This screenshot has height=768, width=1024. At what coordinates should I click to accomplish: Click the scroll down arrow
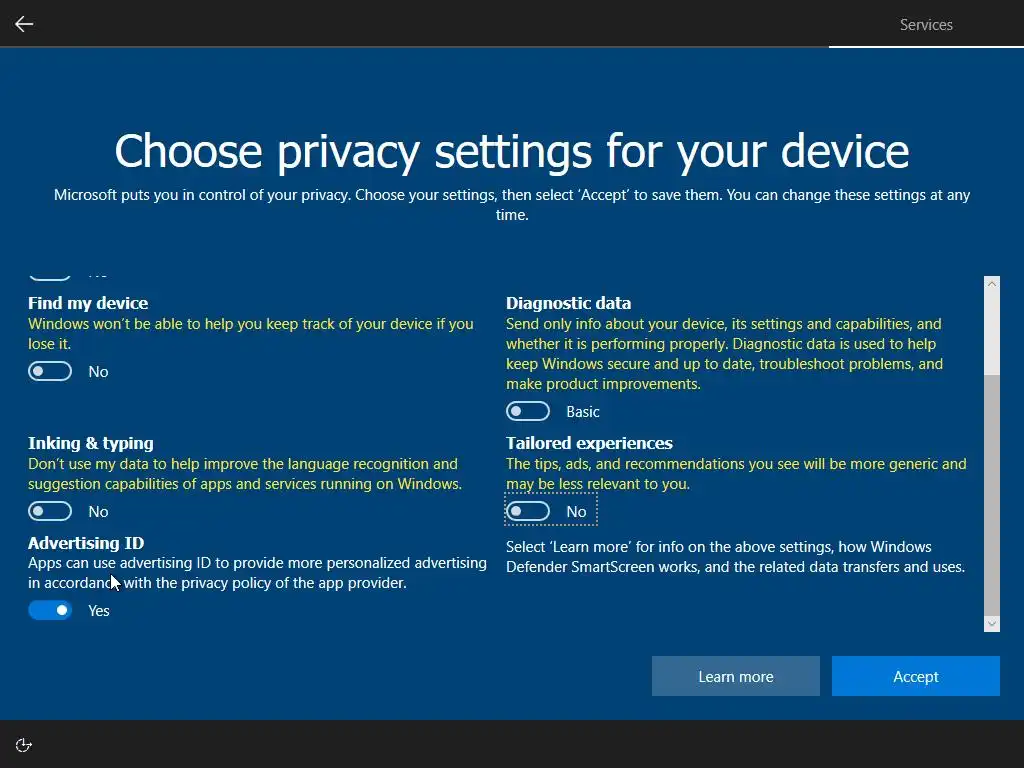pos(991,623)
